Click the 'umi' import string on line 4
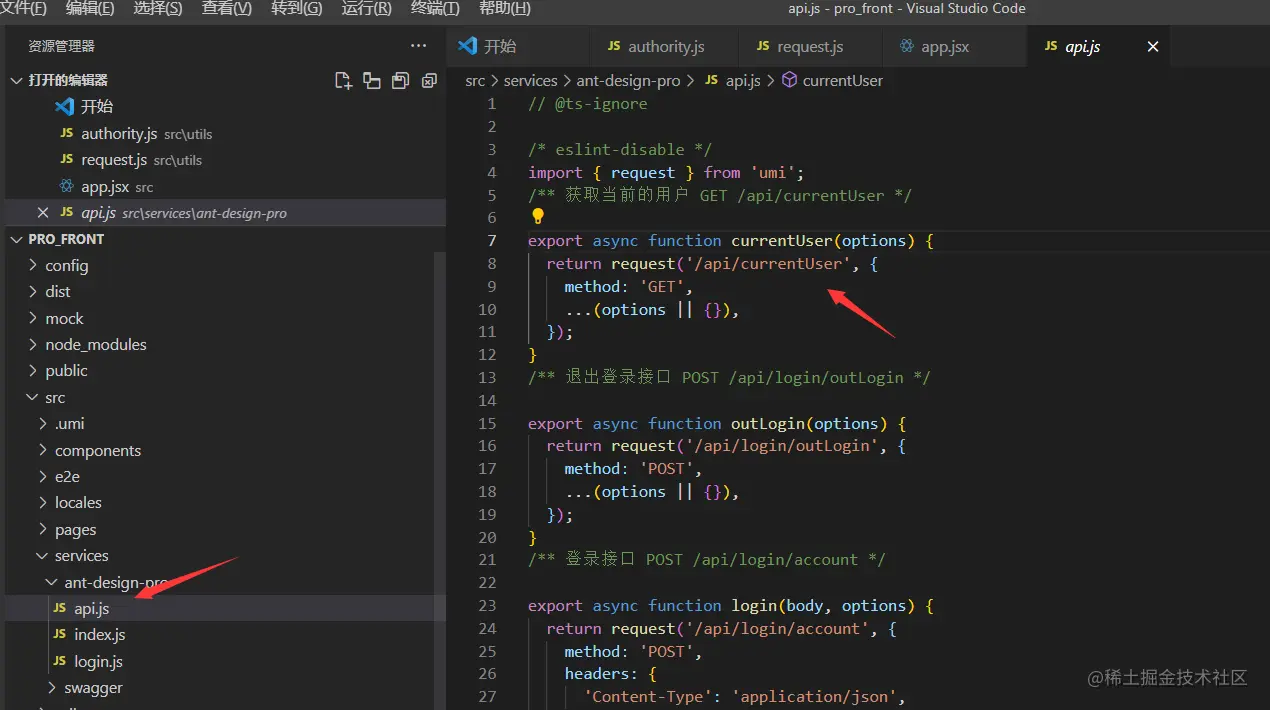1270x710 pixels. 772,172
